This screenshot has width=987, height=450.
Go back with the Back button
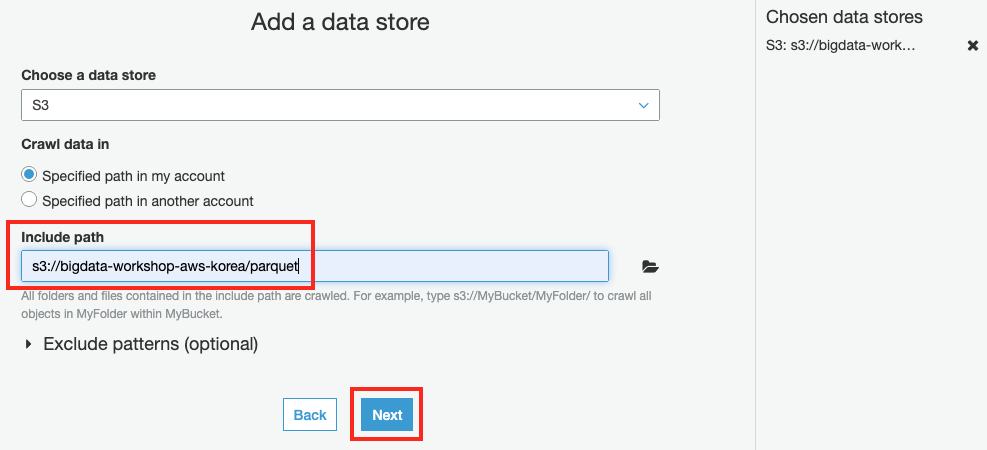click(310, 415)
